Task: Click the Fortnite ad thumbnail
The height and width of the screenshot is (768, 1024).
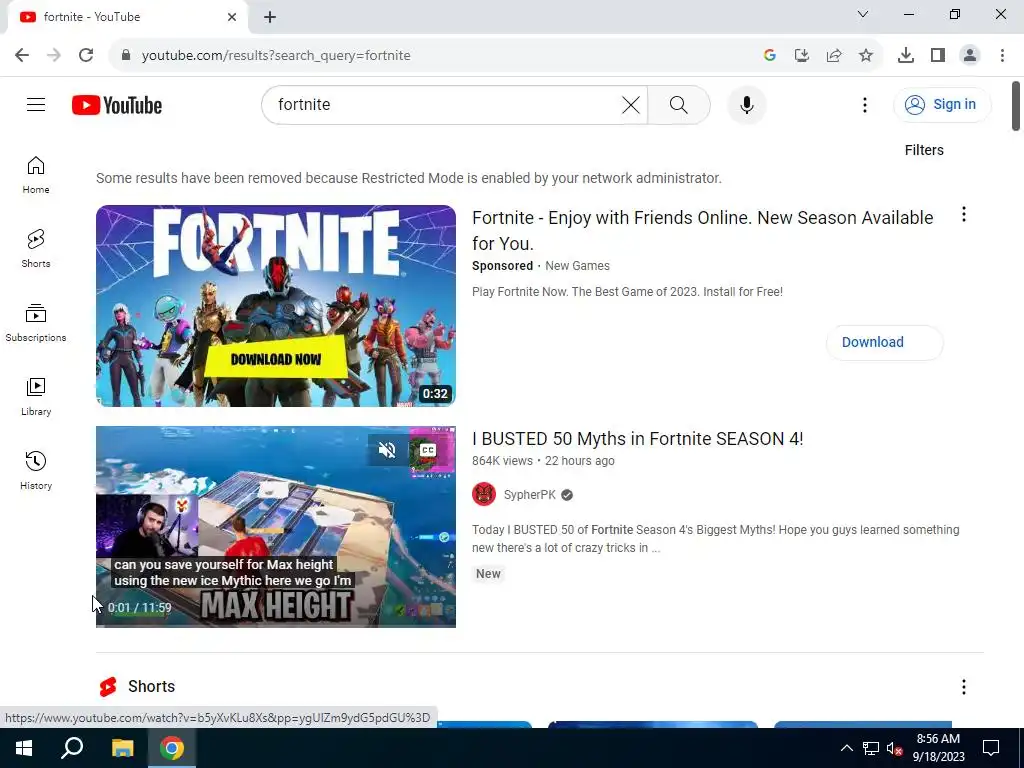Action: pos(276,306)
